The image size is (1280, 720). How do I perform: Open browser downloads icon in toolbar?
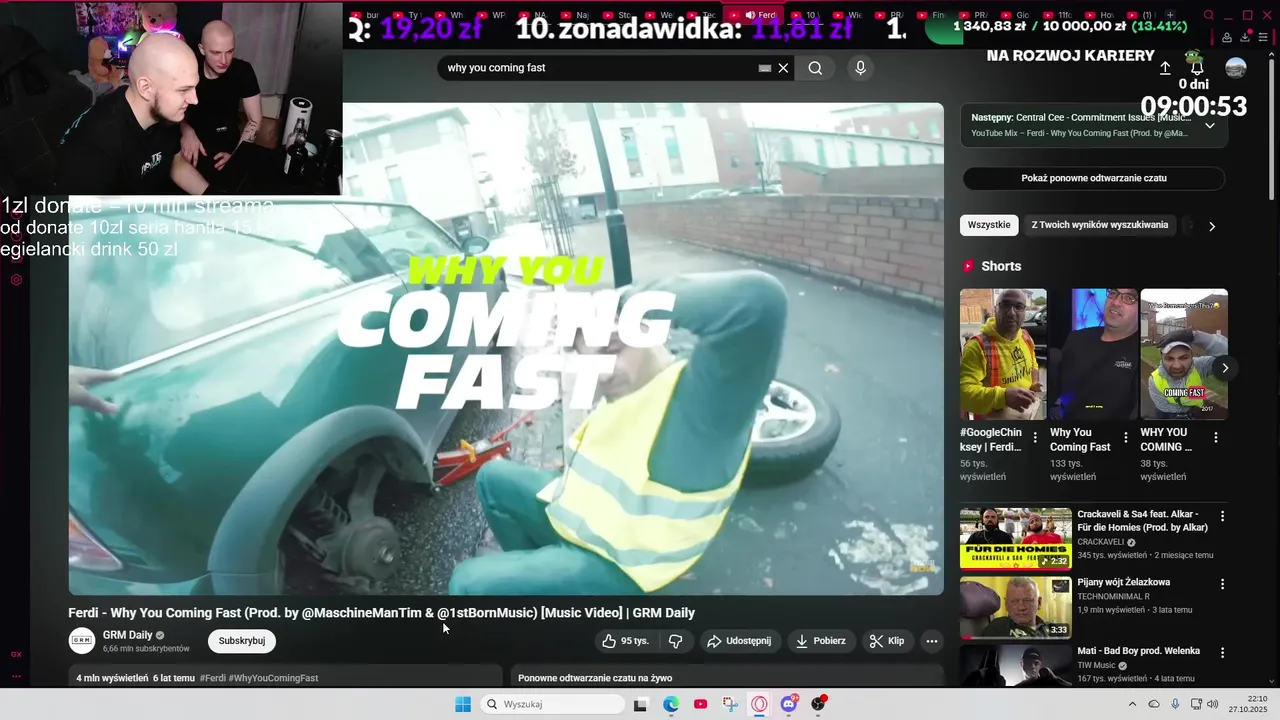1246,37
